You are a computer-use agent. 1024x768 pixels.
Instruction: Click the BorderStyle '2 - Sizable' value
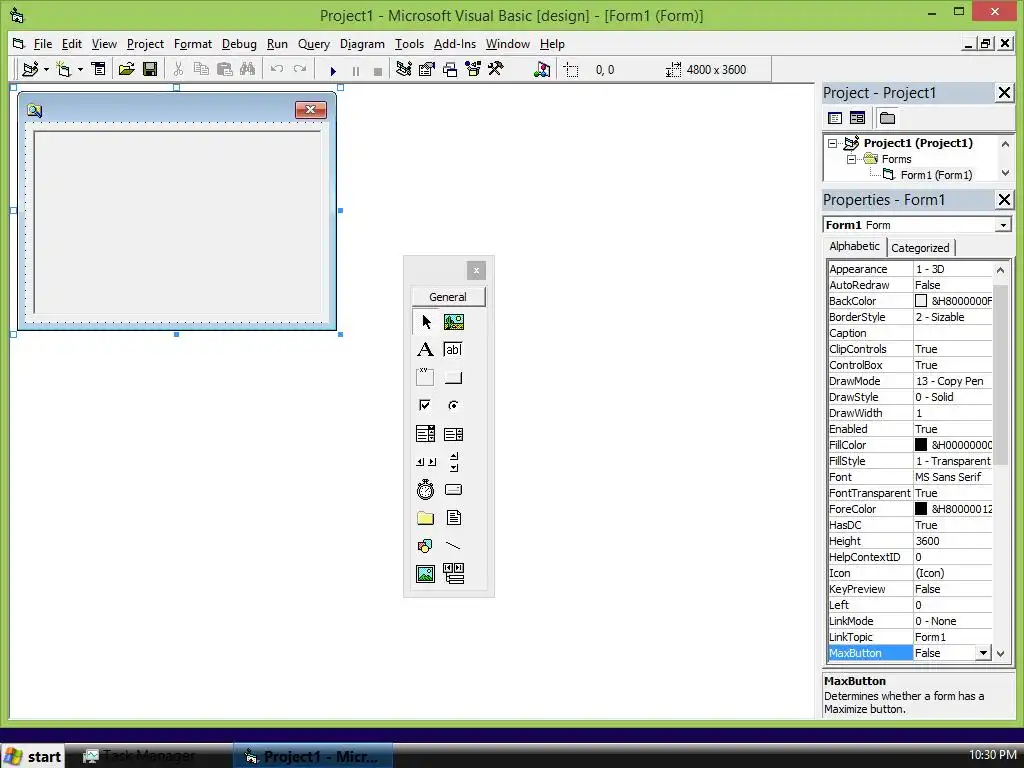[953, 317]
